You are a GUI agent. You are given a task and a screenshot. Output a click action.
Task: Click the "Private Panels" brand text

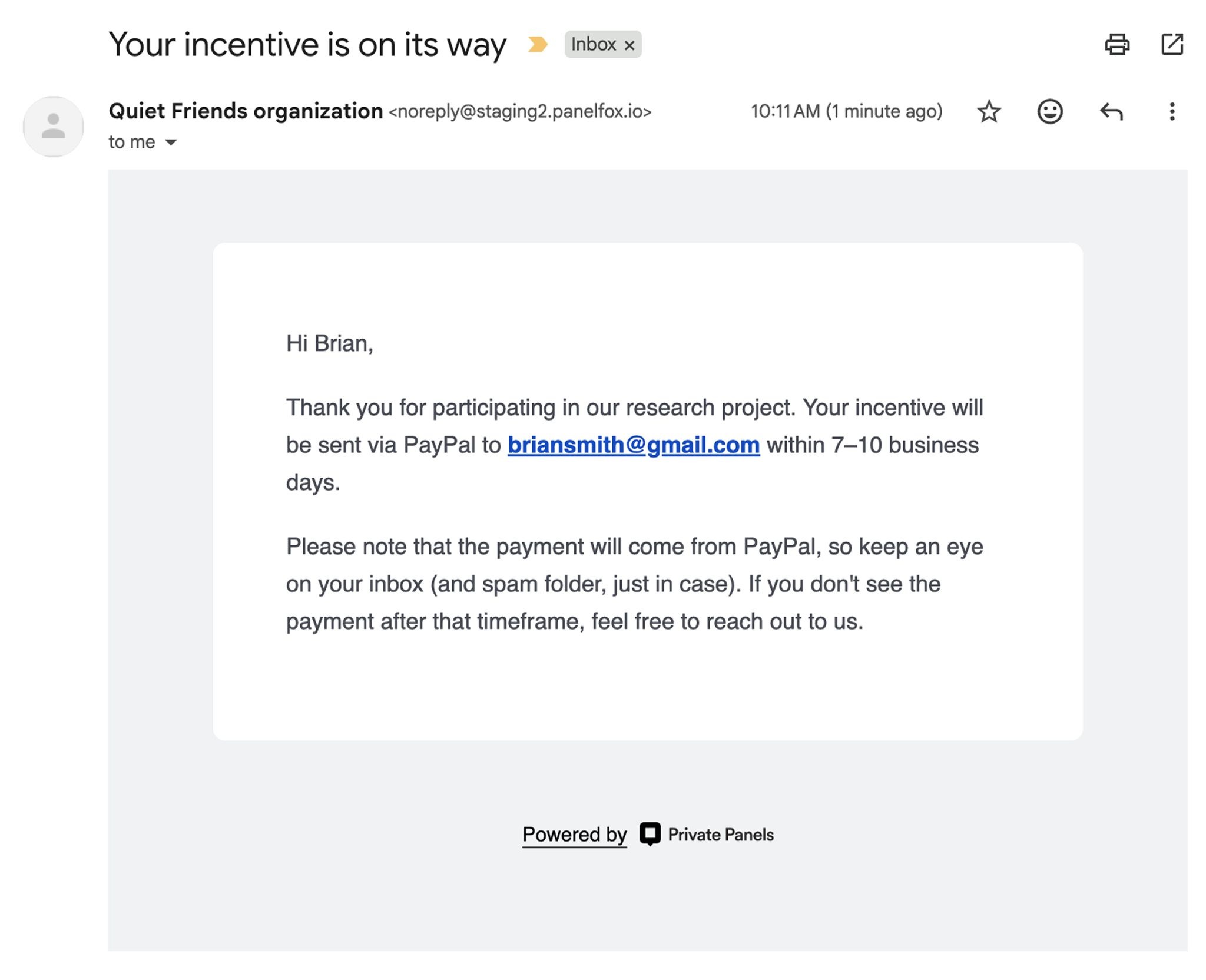click(x=721, y=835)
